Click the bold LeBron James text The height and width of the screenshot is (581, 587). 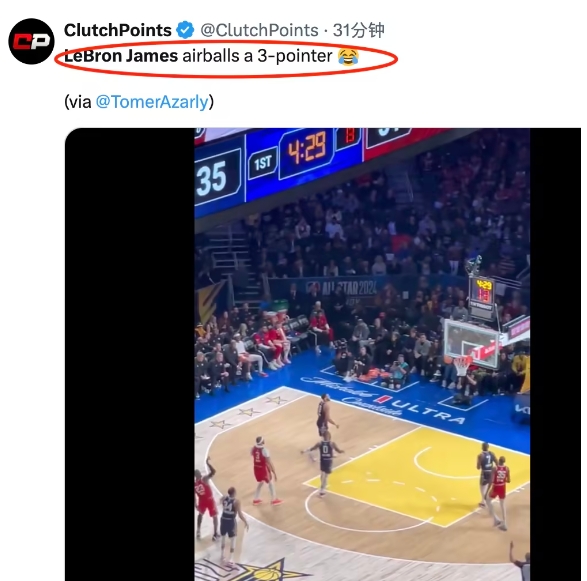pyautogui.click(x=121, y=56)
